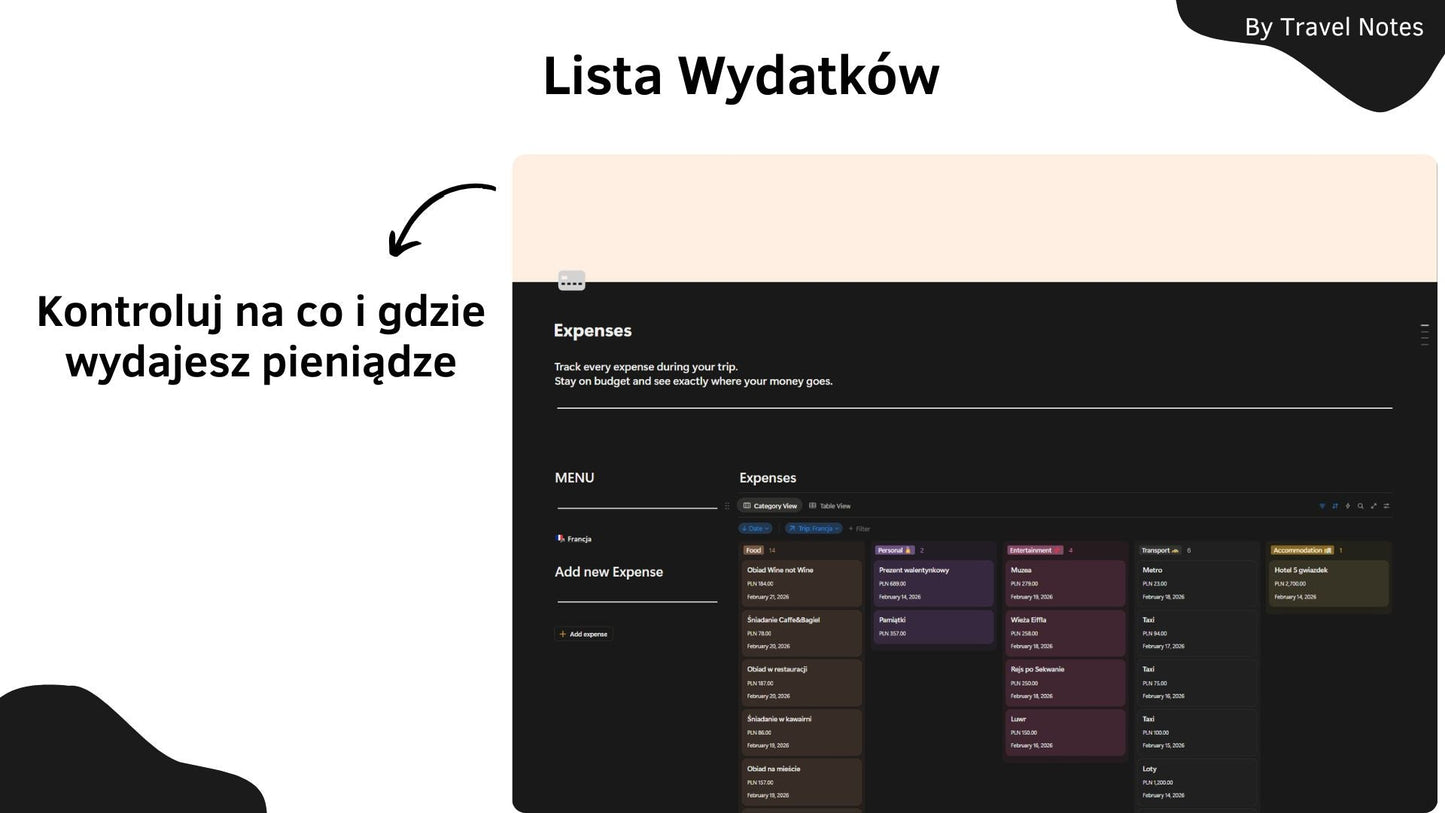Open the Śniadanie Caffe&Bagiel card
1445x813 pixels.
coord(801,633)
